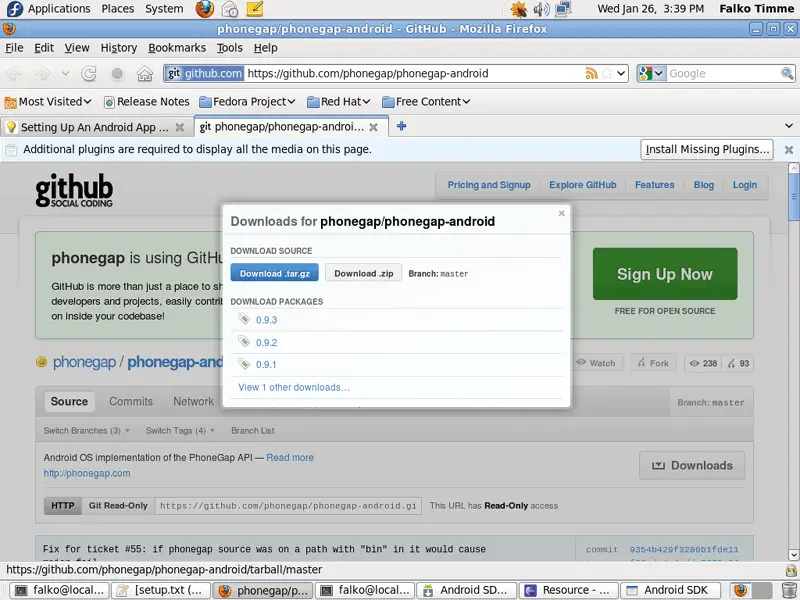Close the Downloads popup dialog
Screen dimensions: 800x600
[561, 213]
